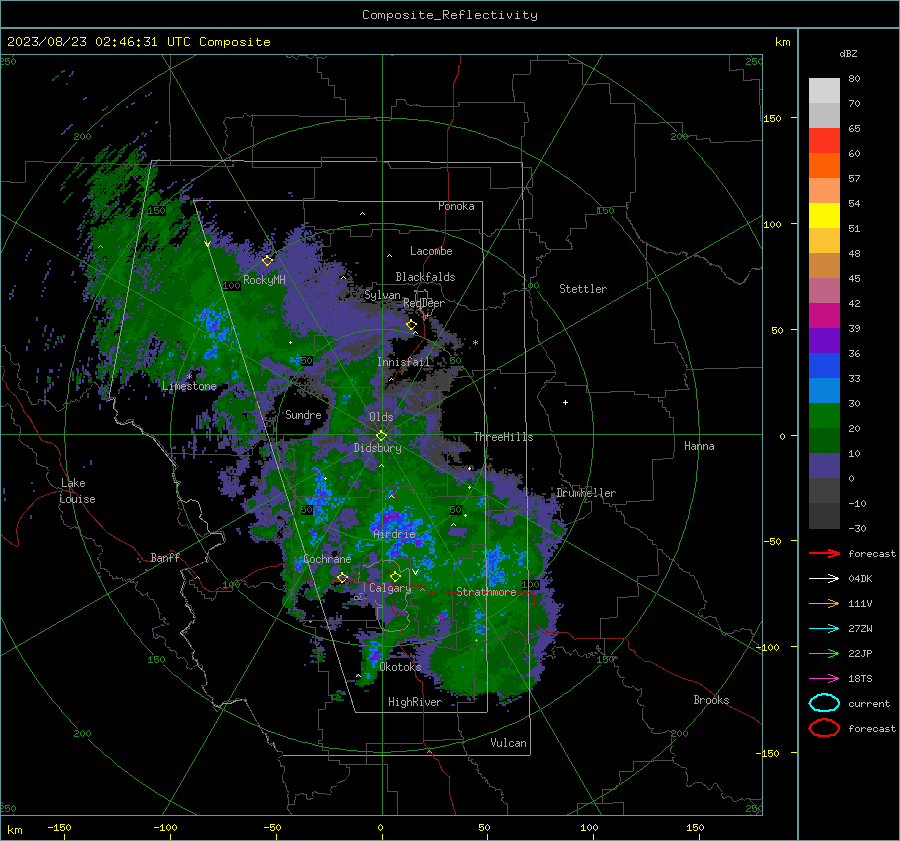This screenshot has width=900, height=841.
Task: Click the Strathmore label
Action: (x=486, y=592)
